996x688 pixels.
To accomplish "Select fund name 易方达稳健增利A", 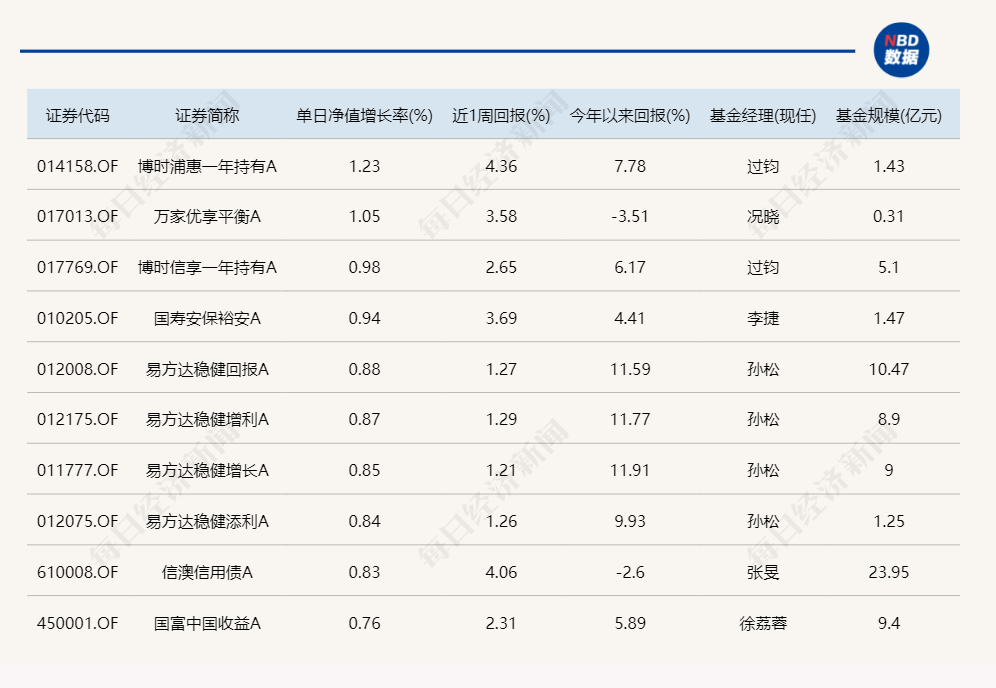I will (207, 419).
